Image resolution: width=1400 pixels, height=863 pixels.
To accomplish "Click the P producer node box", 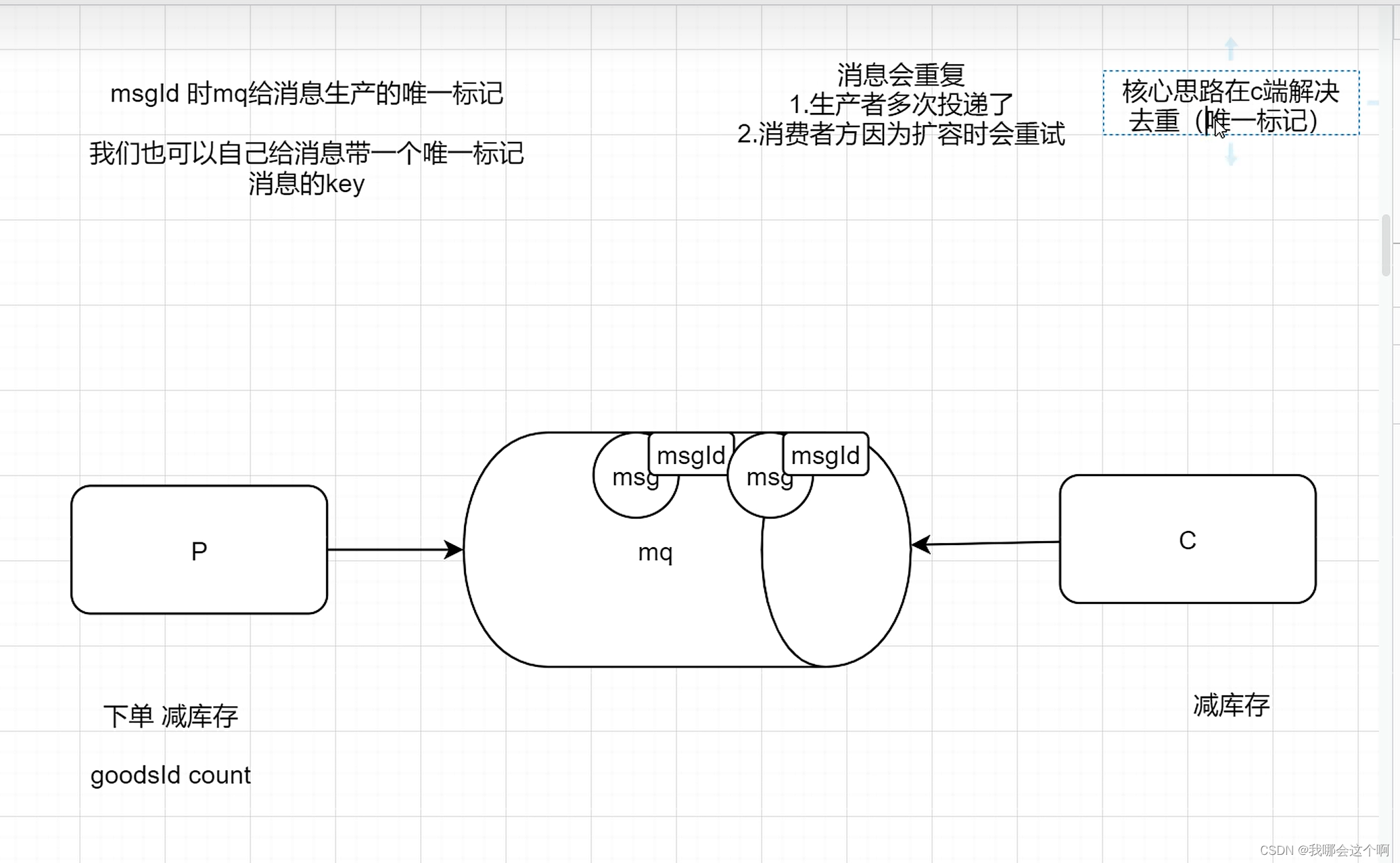I will pyautogui.click(x=200, y=550).
